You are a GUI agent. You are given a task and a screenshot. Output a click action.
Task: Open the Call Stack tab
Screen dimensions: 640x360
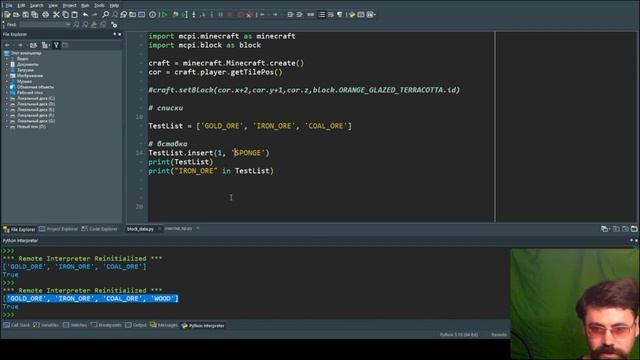point(17,325)
